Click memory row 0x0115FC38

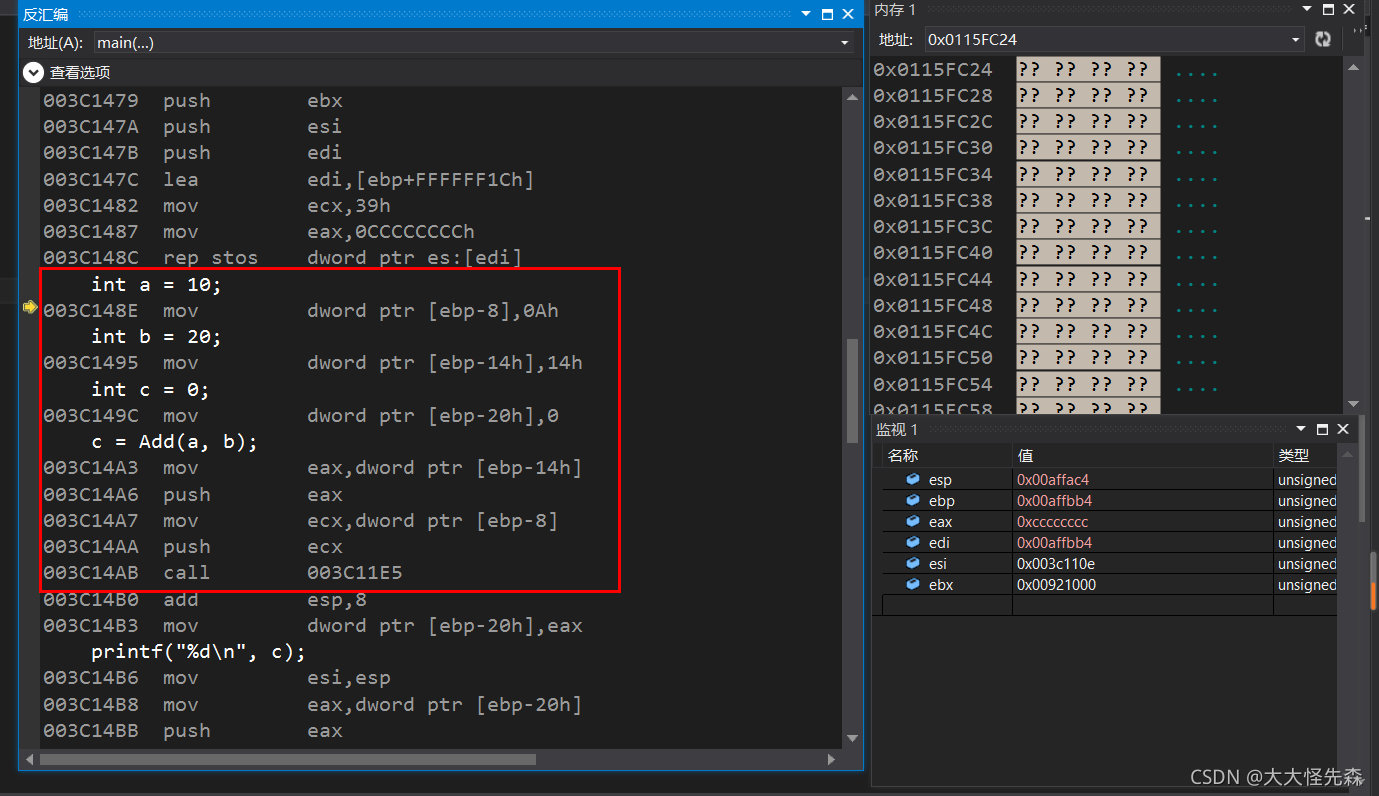[1047, 200]
